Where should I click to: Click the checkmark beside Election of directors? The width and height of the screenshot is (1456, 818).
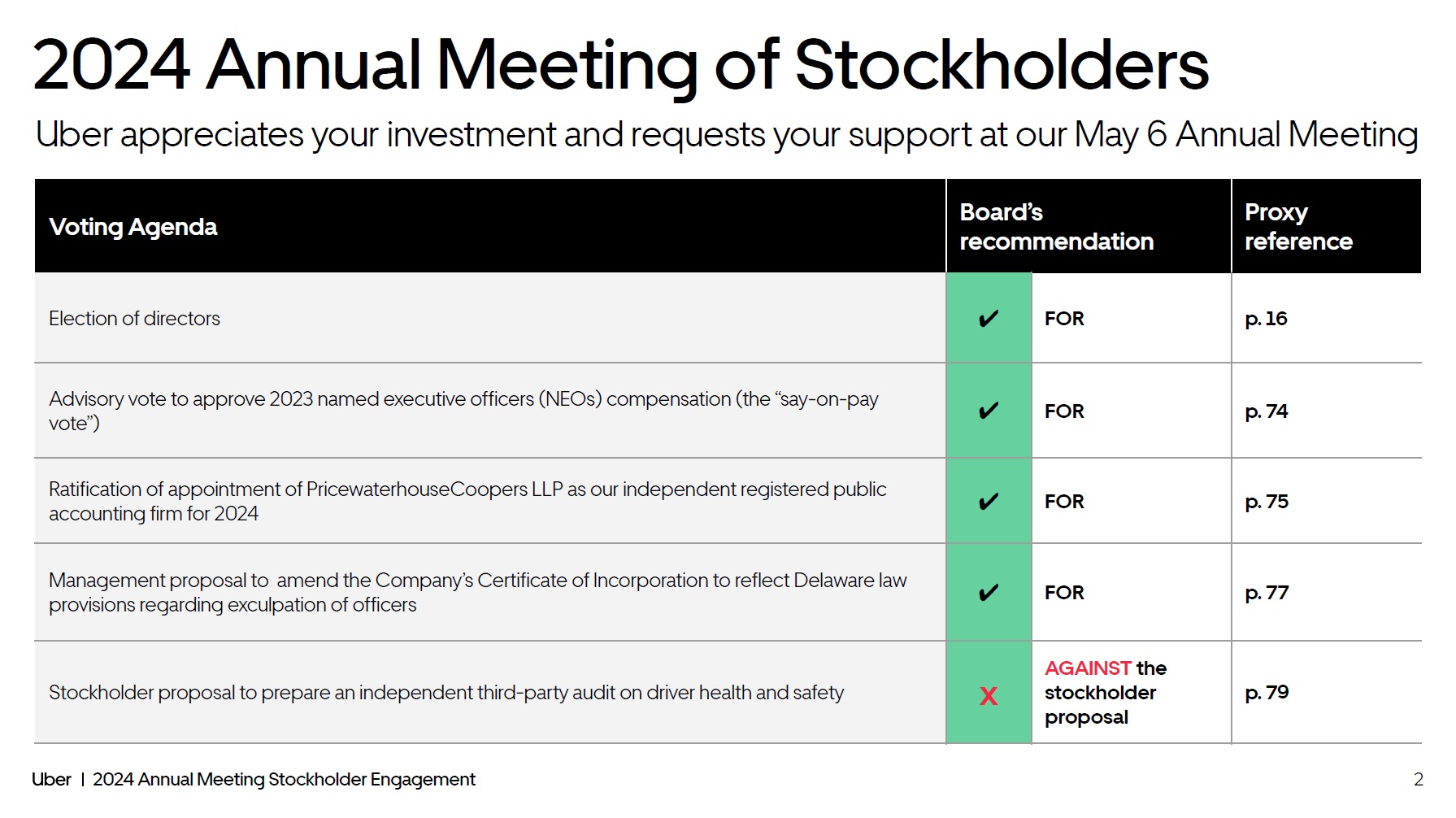(989, 319)
